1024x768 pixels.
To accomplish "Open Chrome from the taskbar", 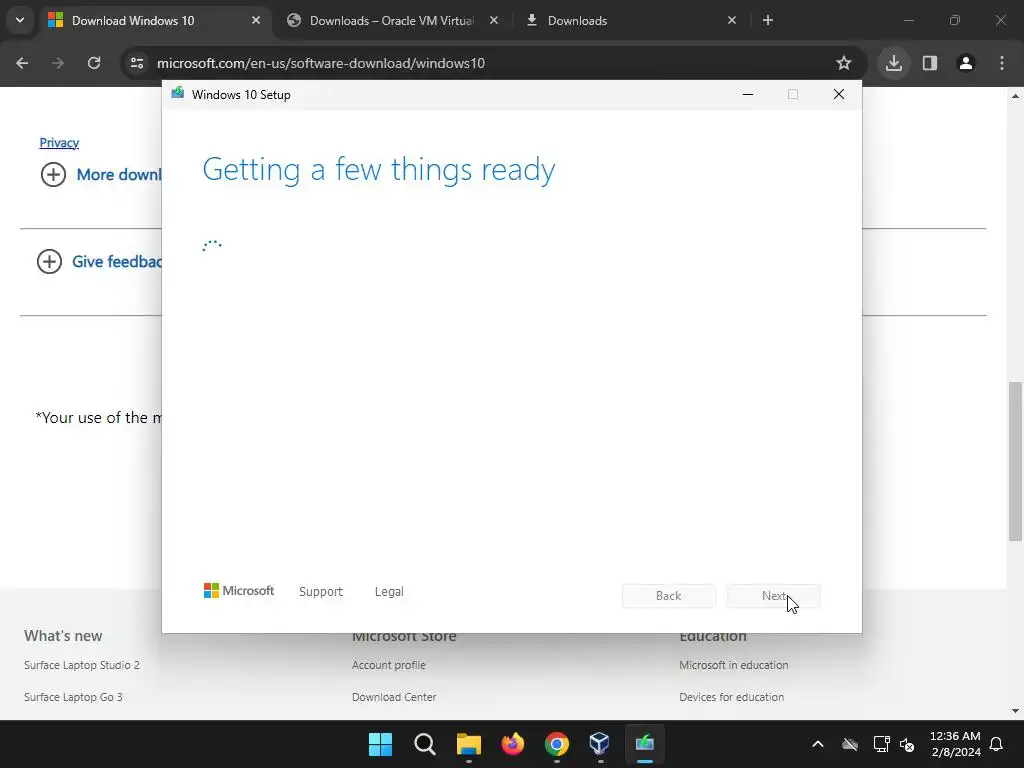I will click(556, 744).
